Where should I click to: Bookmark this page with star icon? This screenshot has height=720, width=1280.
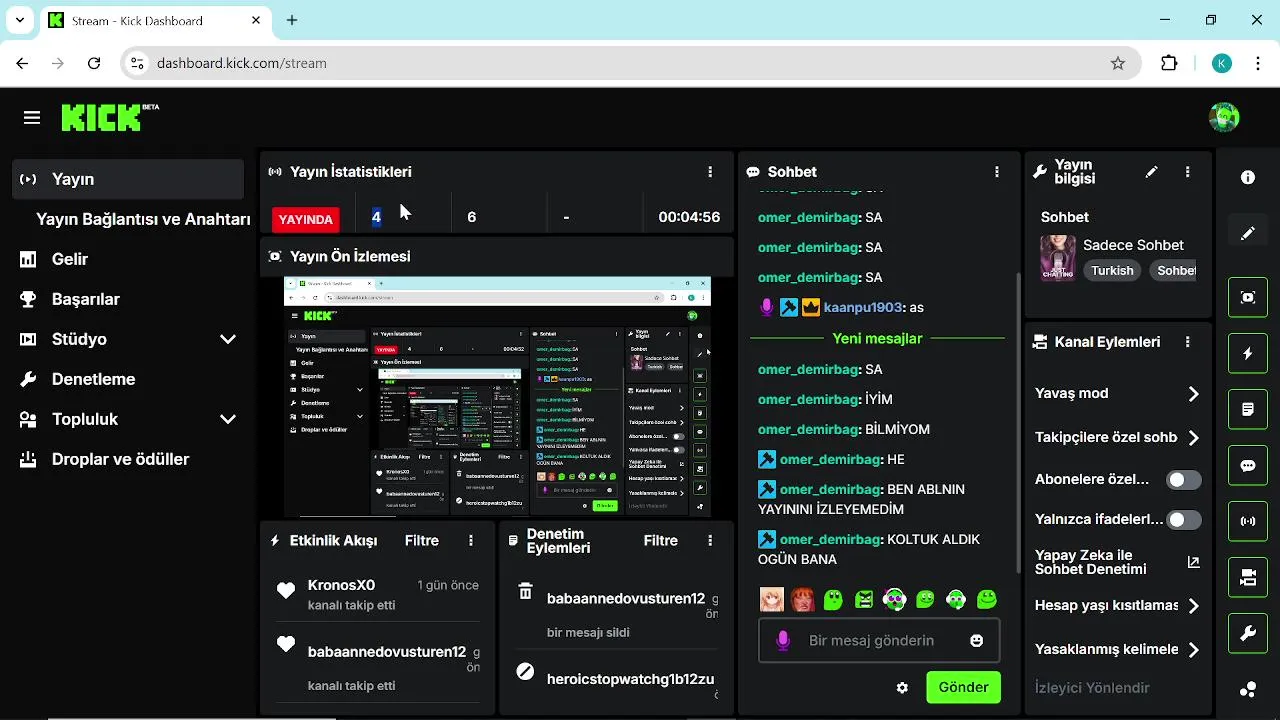[1118, 63]
